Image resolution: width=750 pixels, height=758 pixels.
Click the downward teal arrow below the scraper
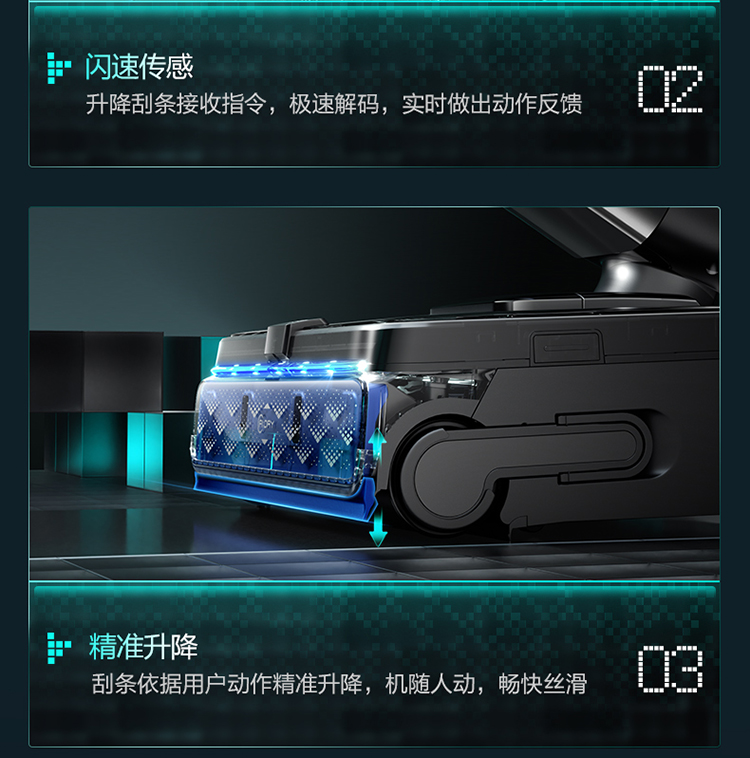click(378, 528)
